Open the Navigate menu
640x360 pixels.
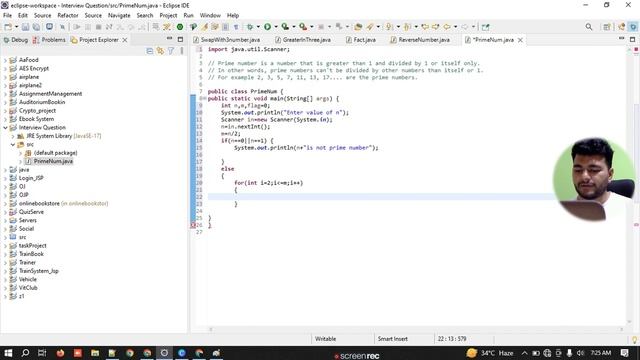coord(119,16)
